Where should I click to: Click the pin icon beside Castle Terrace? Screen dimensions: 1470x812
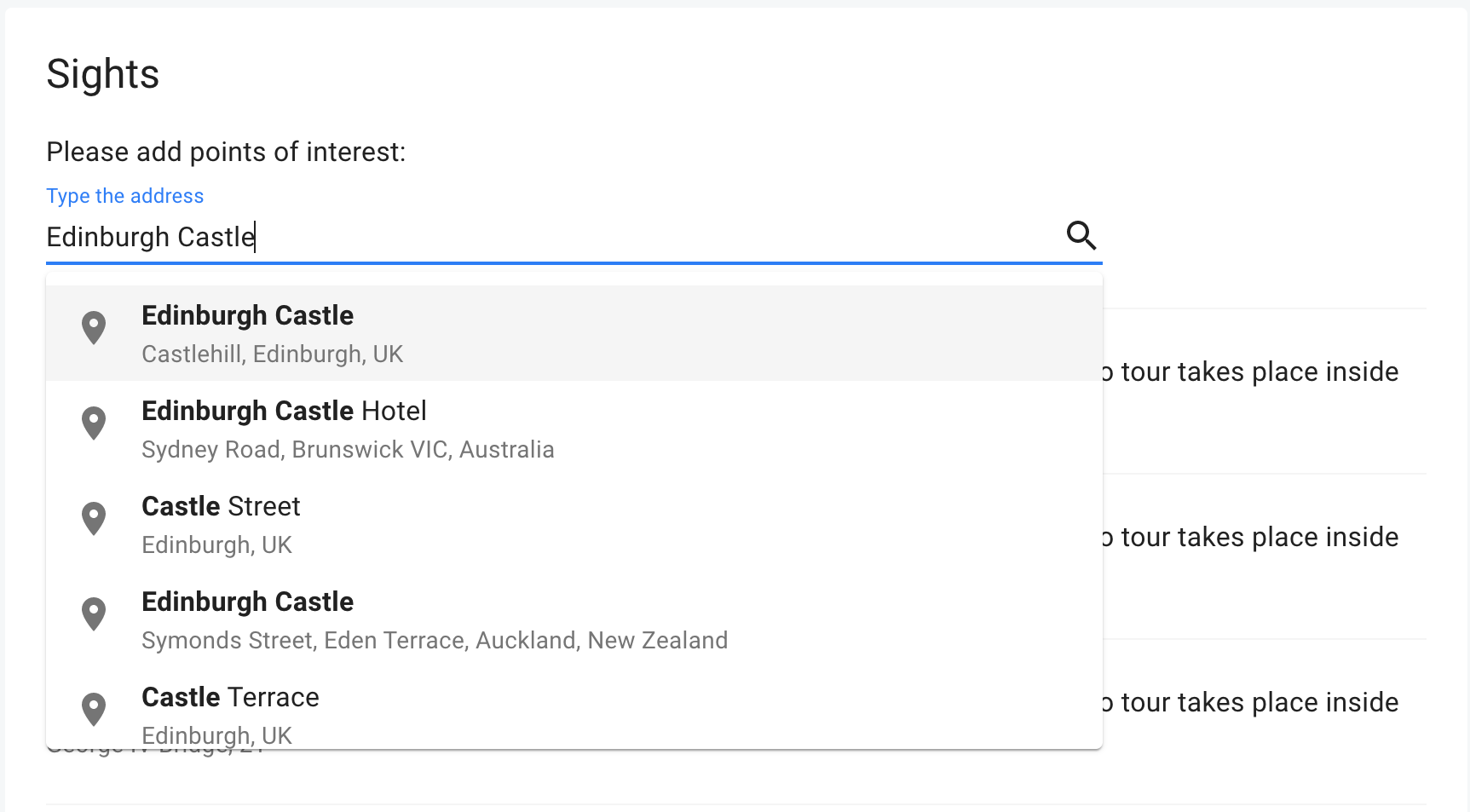94,709
